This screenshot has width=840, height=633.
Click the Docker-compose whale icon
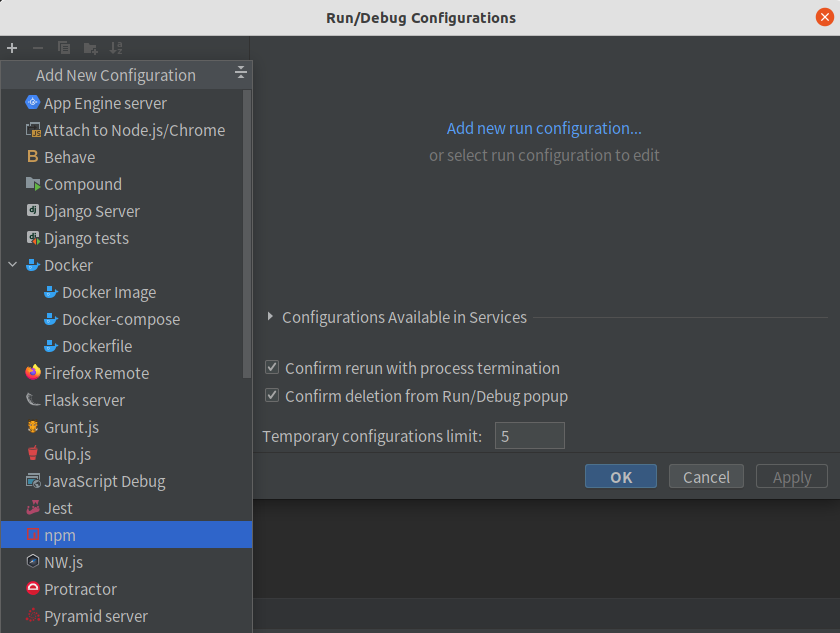(x=51, y=319)
